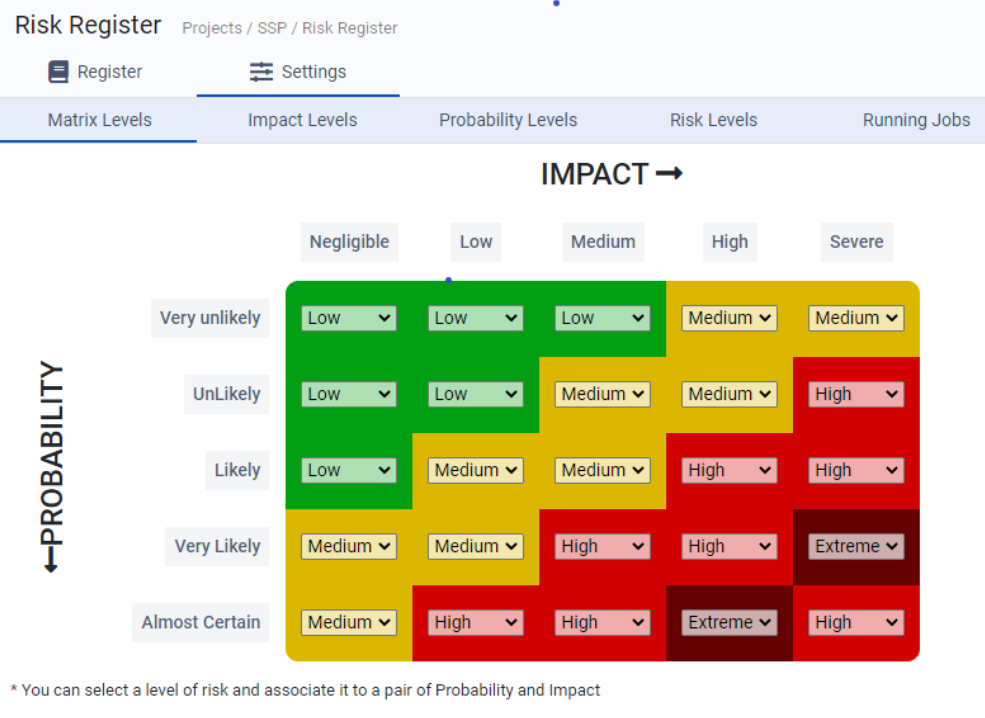
Task: Change the Likely / High risk dropdown
Action: pos(729,470)
